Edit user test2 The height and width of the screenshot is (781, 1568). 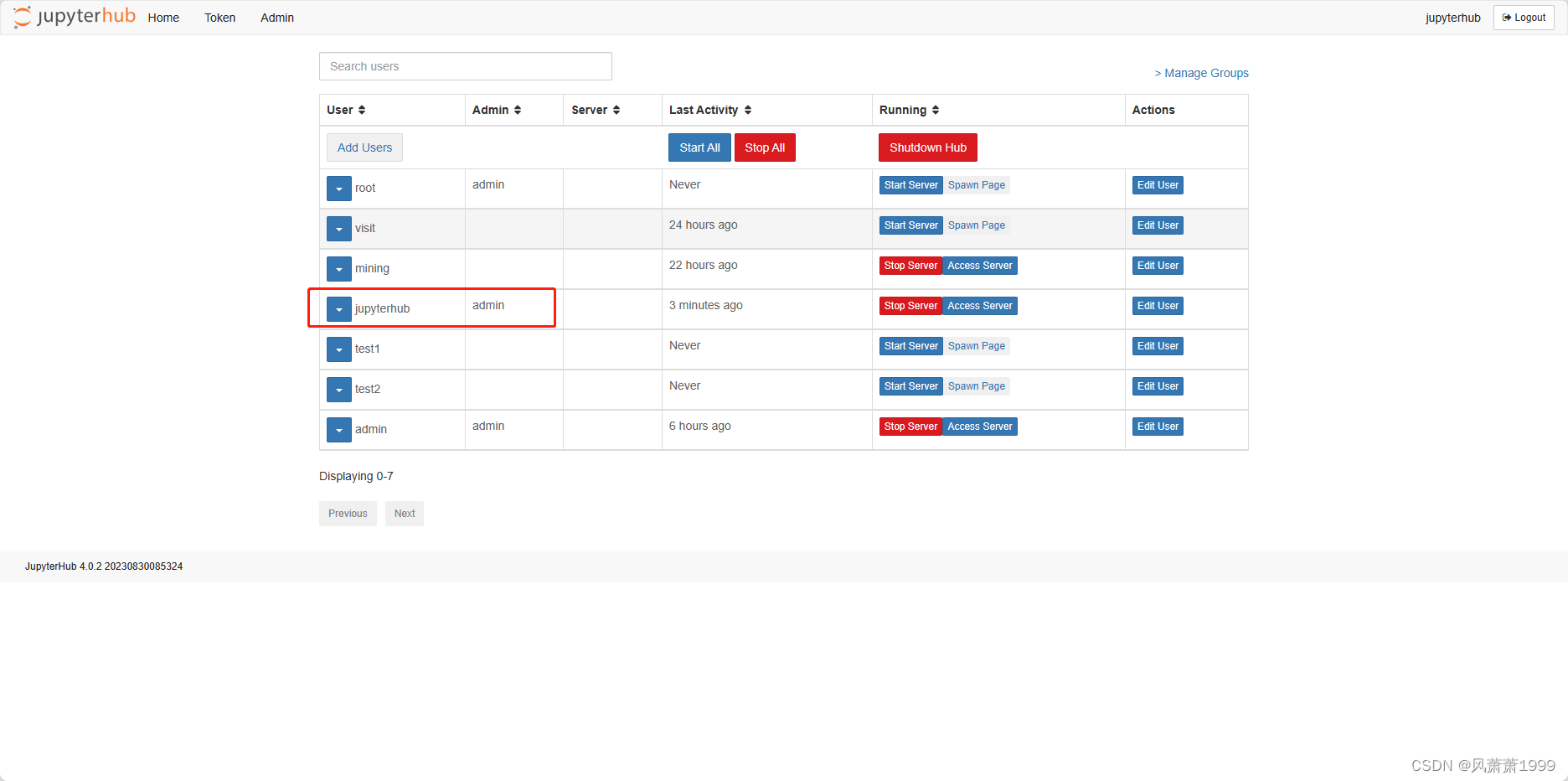1158,386
